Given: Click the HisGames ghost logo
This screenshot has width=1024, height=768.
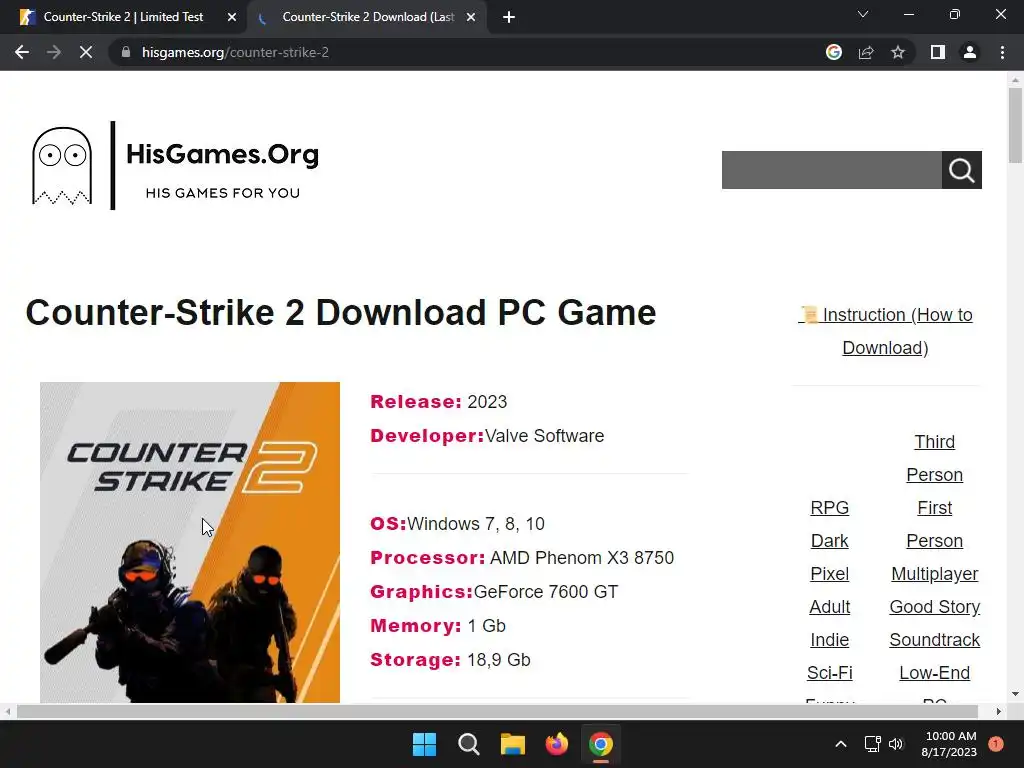Looking at the screenshot, I should pyautogui.click(x=62, y=166).
